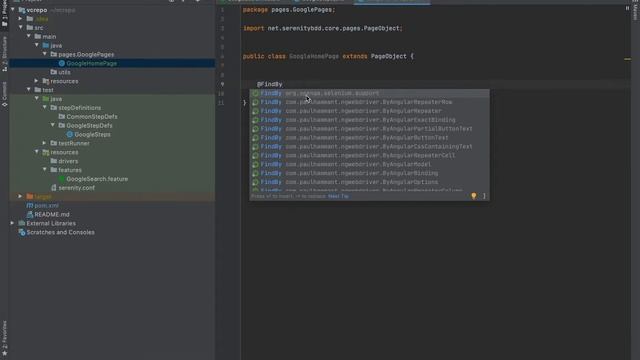This screenshot has width=640, height=360.
Task: Click the Scratches and Consoles icon
Action: [x=22, y=232]
